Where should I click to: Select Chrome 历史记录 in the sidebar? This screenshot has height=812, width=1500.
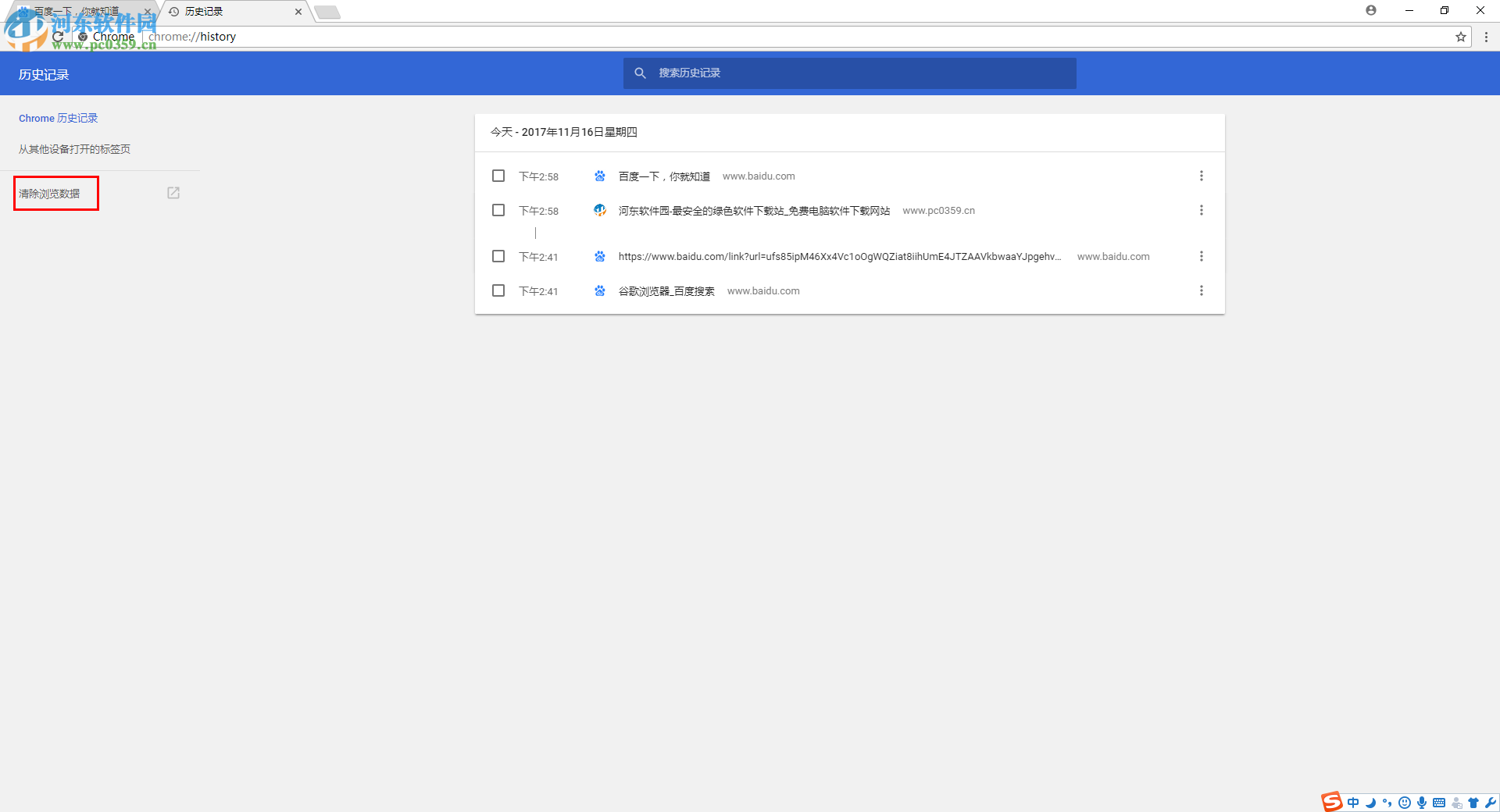[x=59, y=119]
